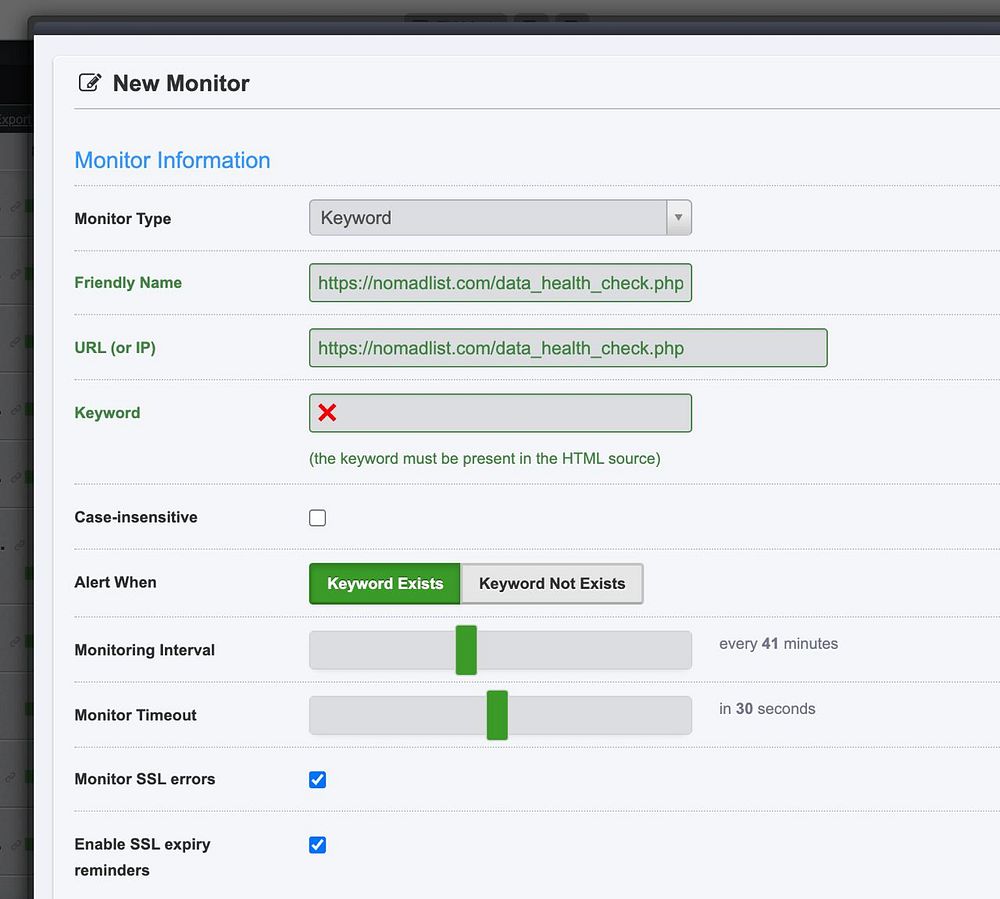Open the Monitor Type dropdown showing Keyword
This screenshot has width=1000, height=899.
[x=500, y=217]
